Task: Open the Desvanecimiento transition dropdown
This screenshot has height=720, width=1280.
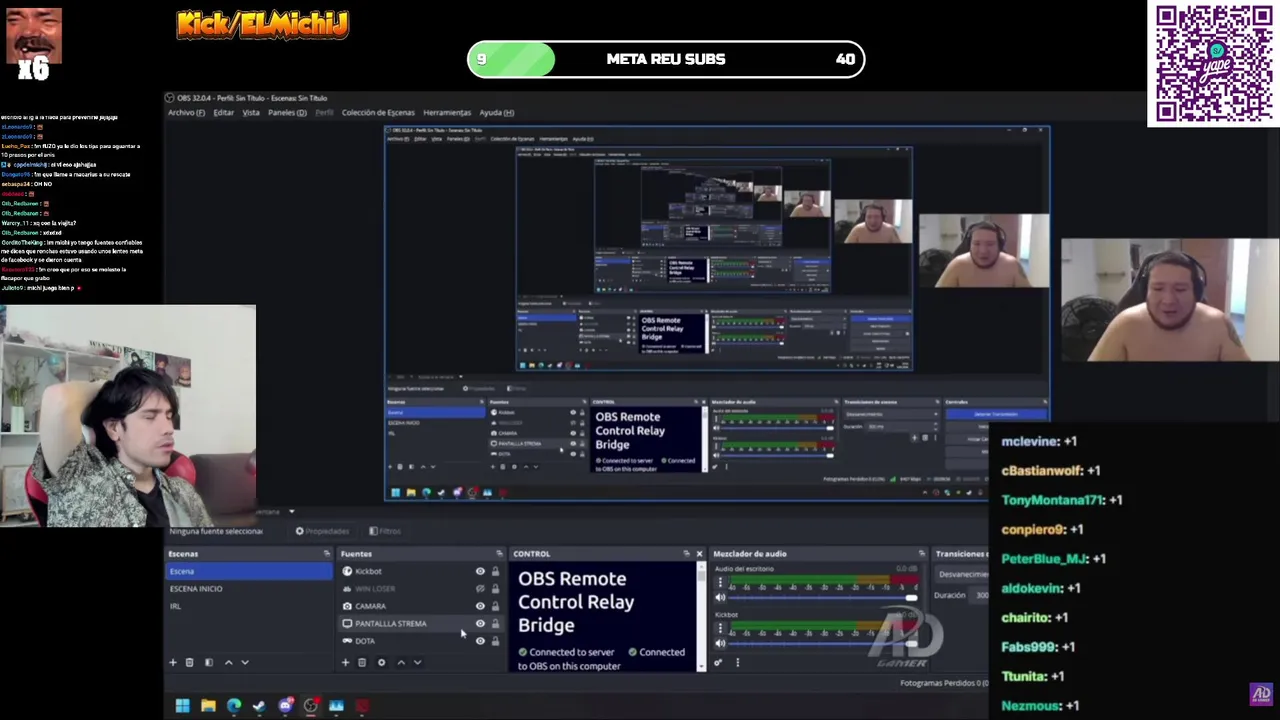Action: (962, 574)
